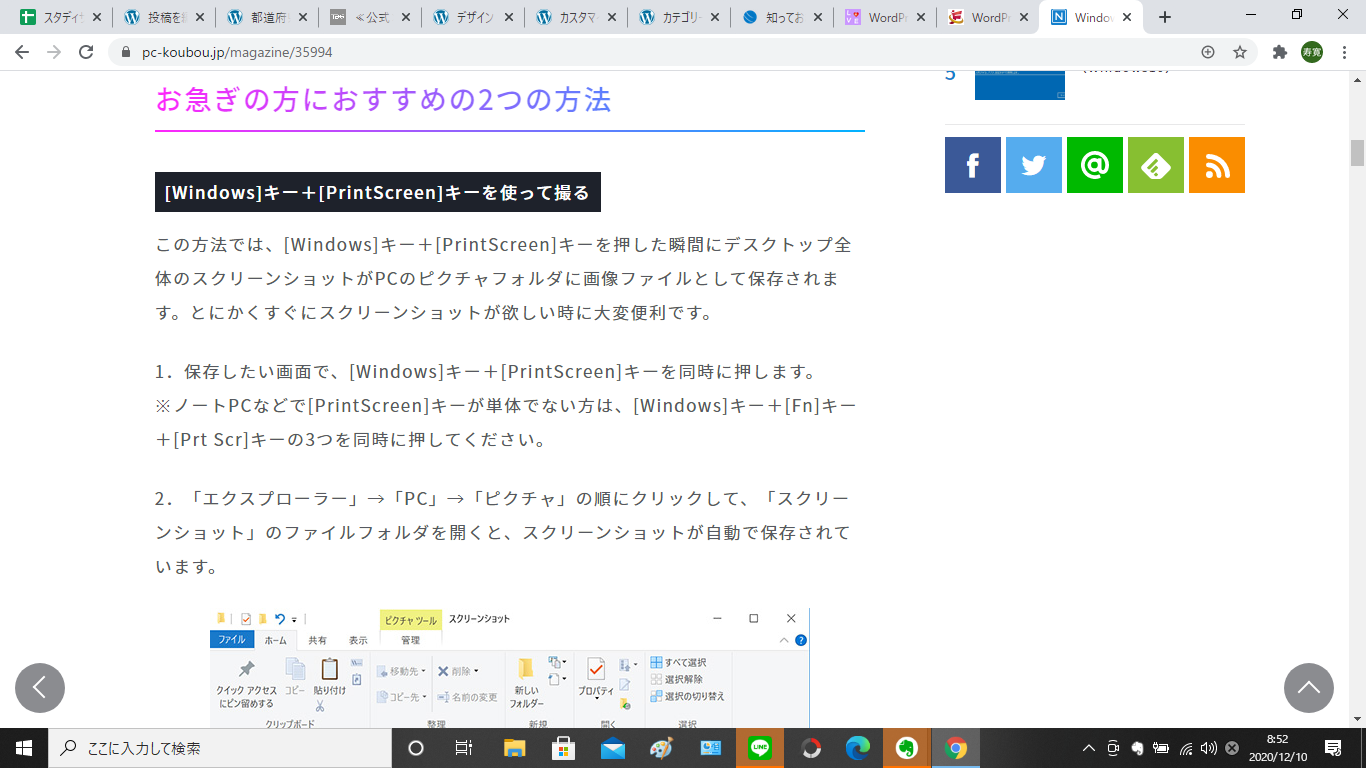Click the step text starting 1．保存したい画面で
The height and width of the screenshot is (768, 1366).
point(486,372)
